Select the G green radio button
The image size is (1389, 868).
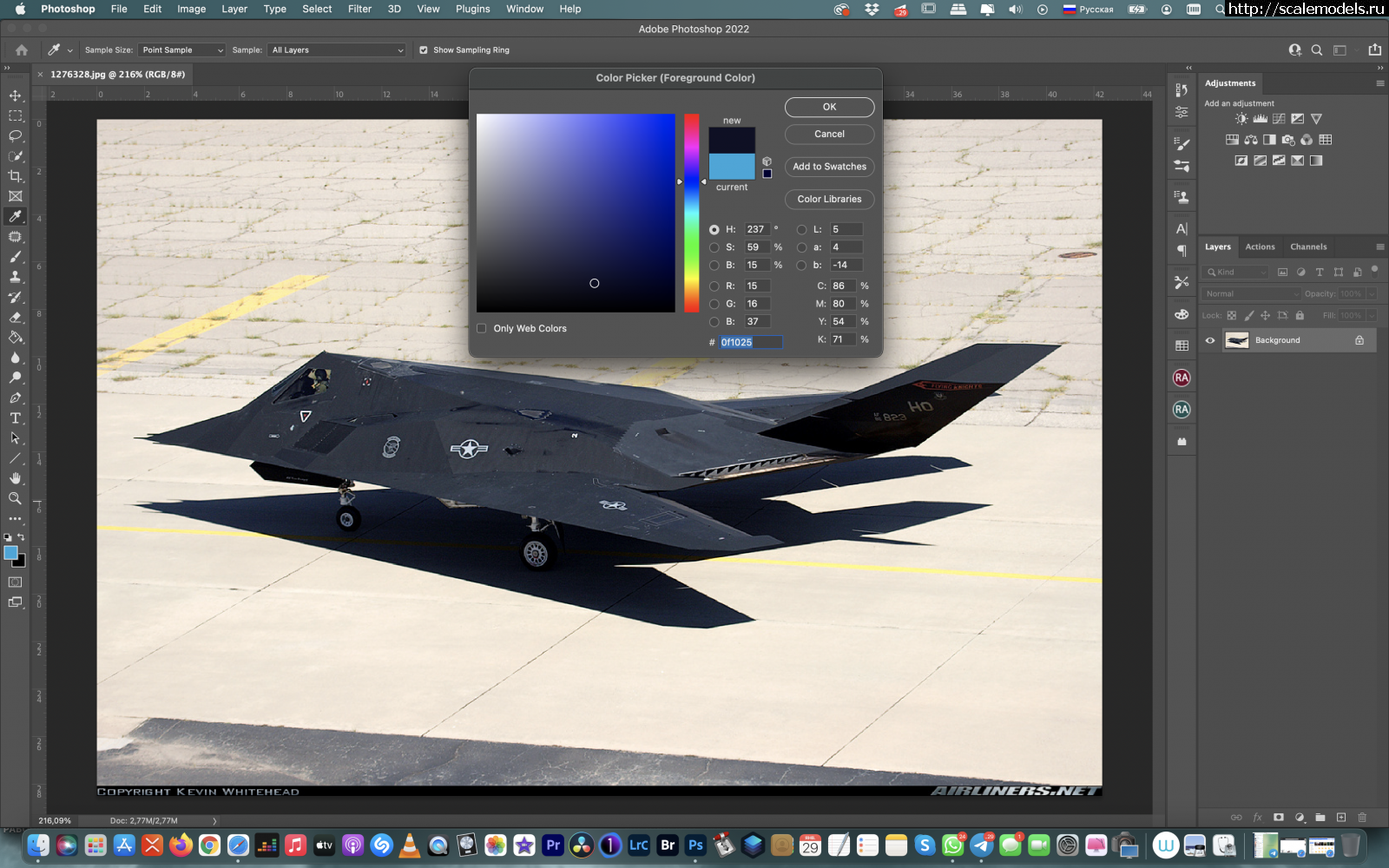tap(714, 304)
